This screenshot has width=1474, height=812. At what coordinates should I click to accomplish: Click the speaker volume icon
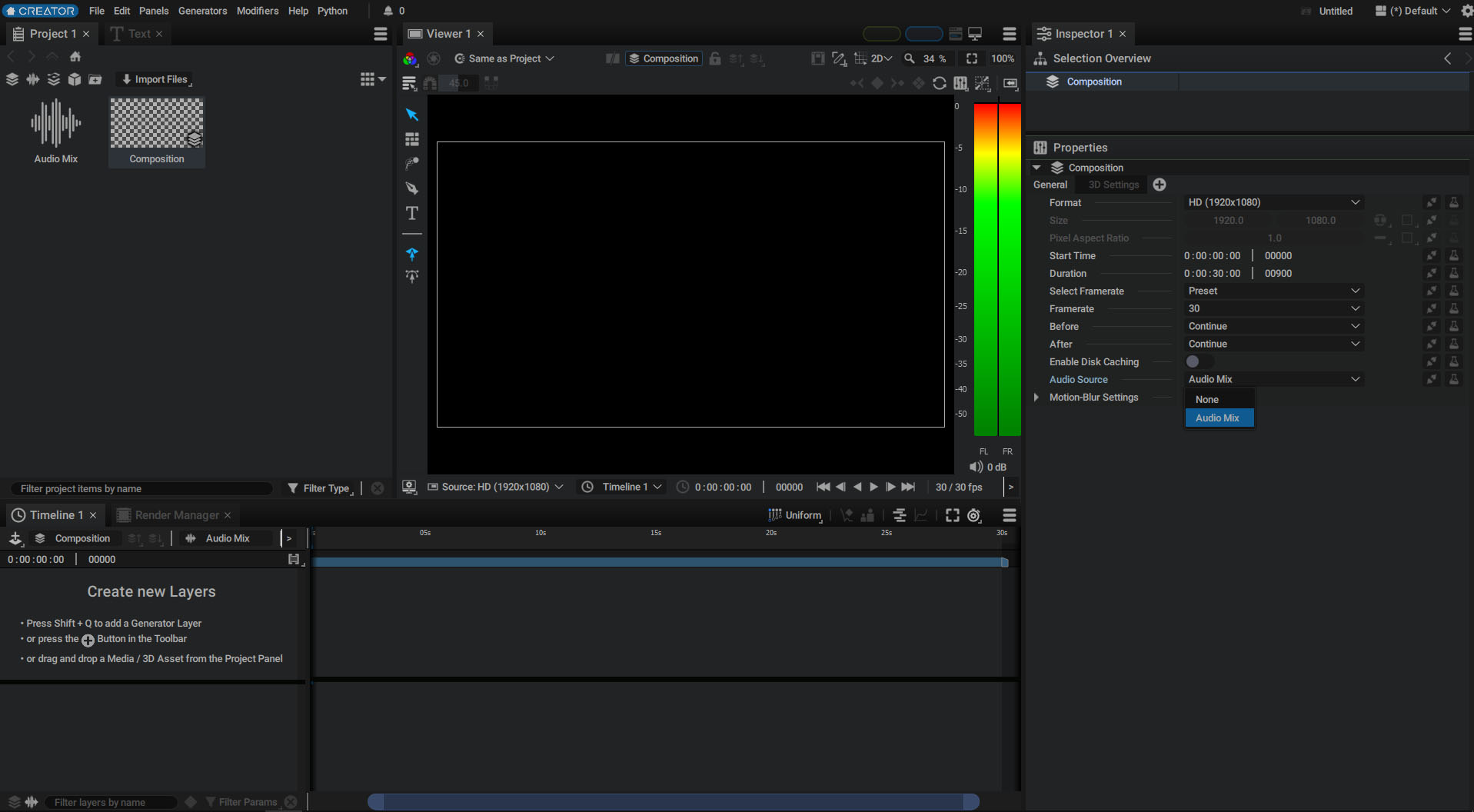976,467
